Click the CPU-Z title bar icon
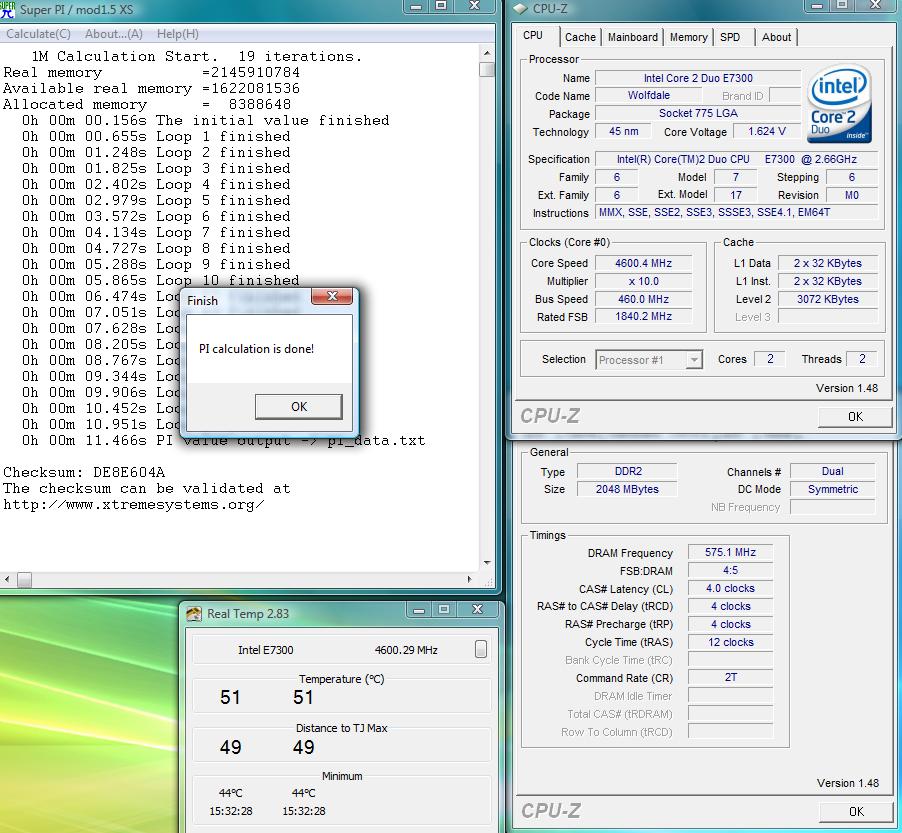Viewport: 902px width, 833px height. click(520, 9)
